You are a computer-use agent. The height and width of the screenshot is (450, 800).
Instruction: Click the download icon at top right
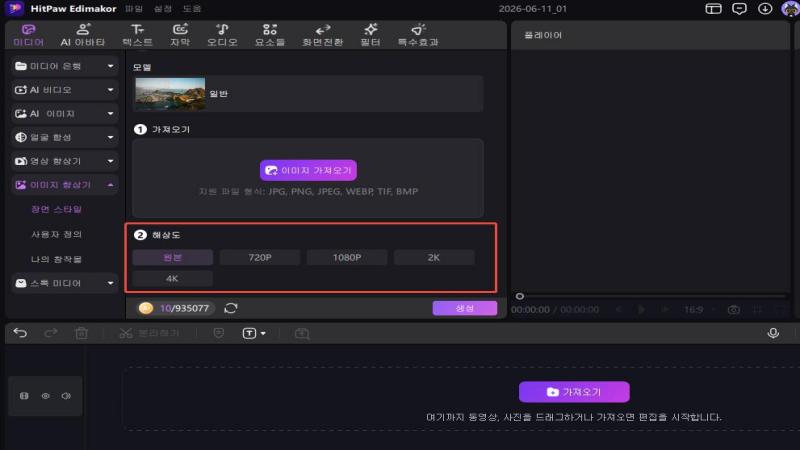(765, 9)
